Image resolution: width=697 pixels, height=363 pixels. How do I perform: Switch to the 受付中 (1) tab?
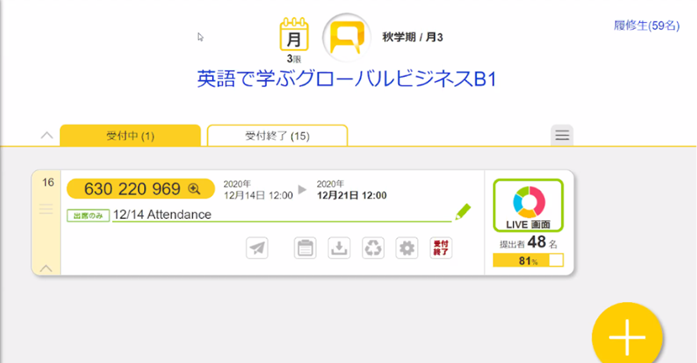[x=130, y=136]
